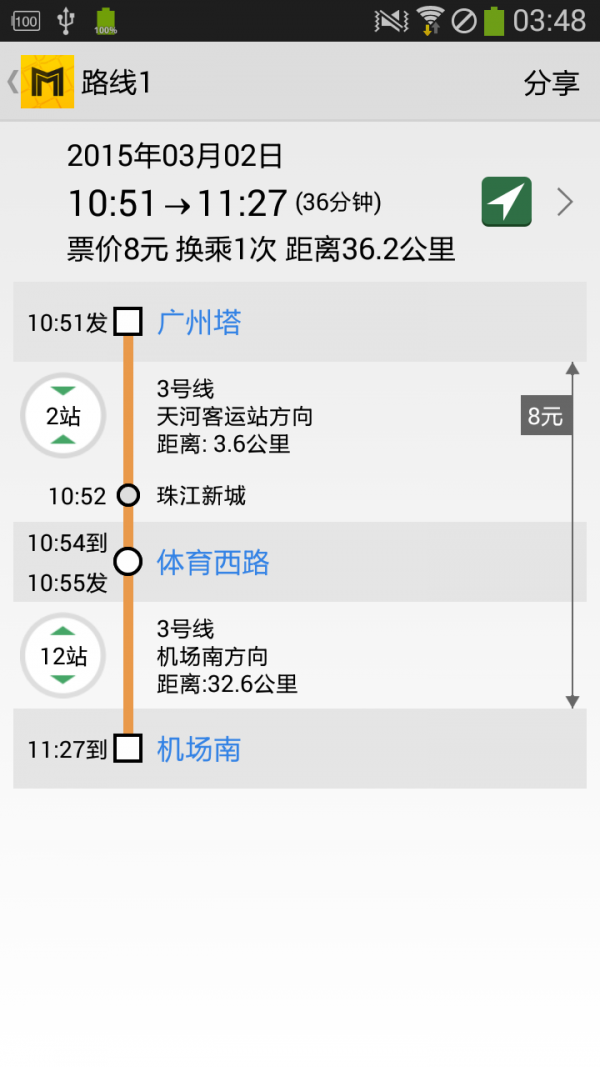This screenshot has width=600, height=1067.
Task: Open navigation with the green arrow icon
Action: [506, 202]
